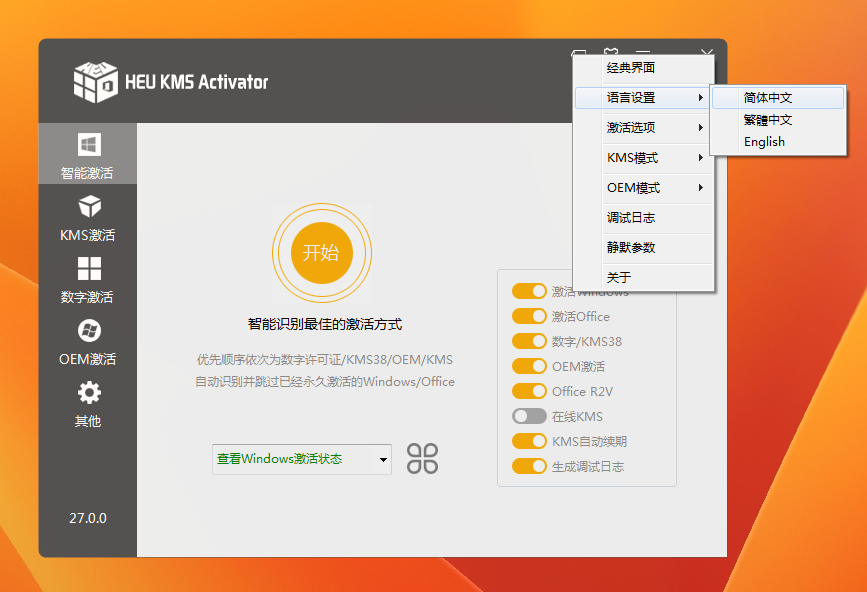Enable the 在线KMS switch
This screenshot has height=592, width=867.
529,416
